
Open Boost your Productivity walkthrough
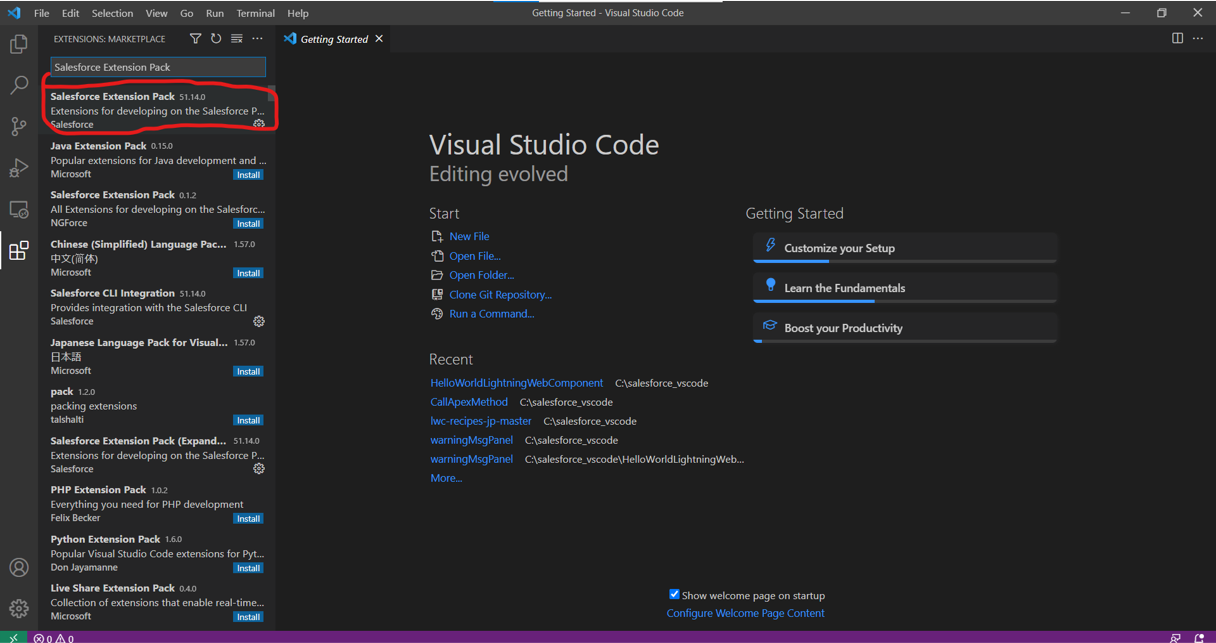click(905, 328)
